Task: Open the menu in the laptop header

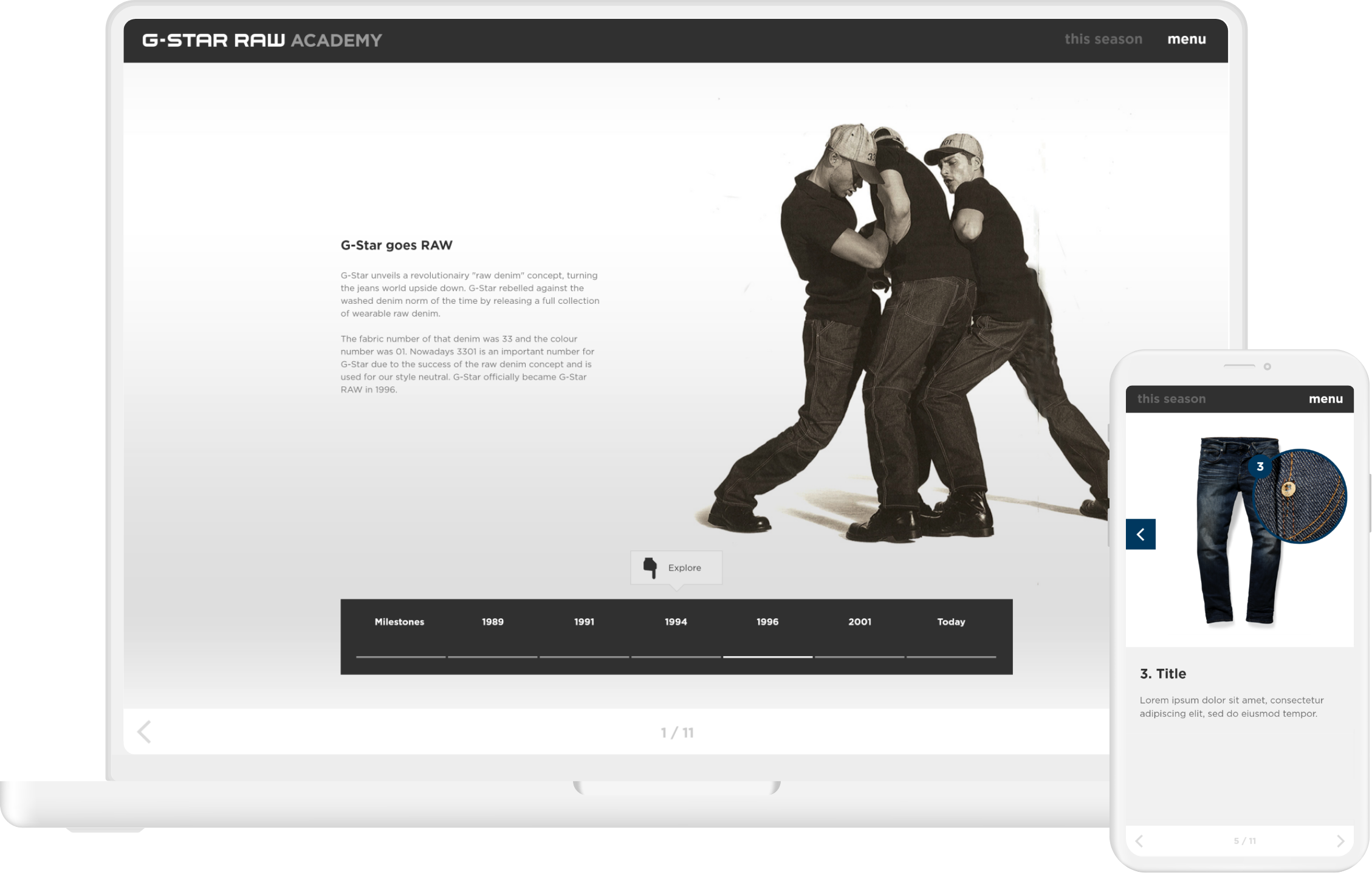Action: tap(1186, 39)
